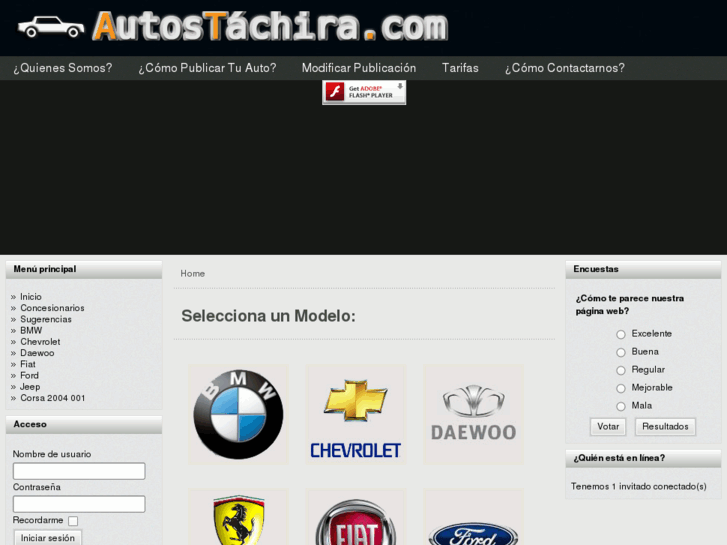Click the Iniciar sesión button

coord(48,538)
